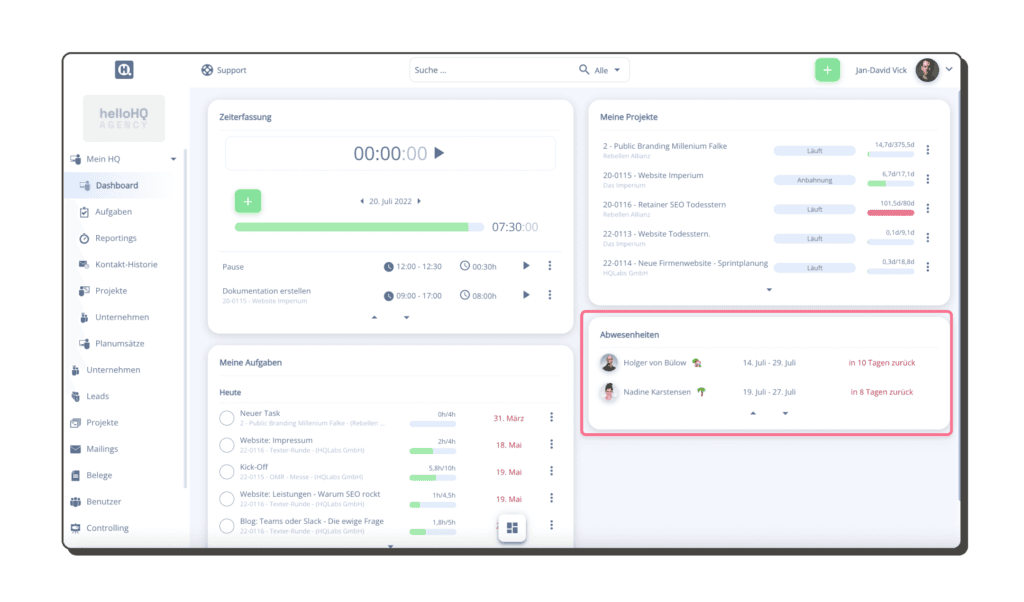Click the search magnifier icon
Screen dimensions: 1024x602
click(x=584, y=70)
